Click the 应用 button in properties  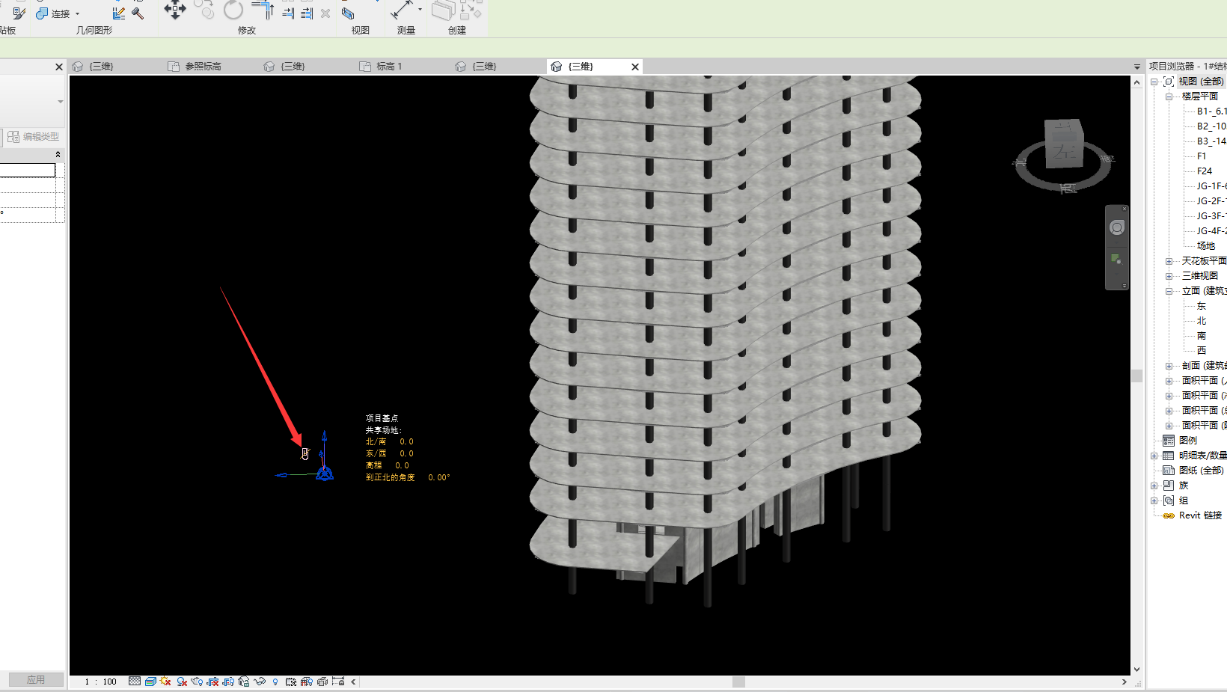35,680
